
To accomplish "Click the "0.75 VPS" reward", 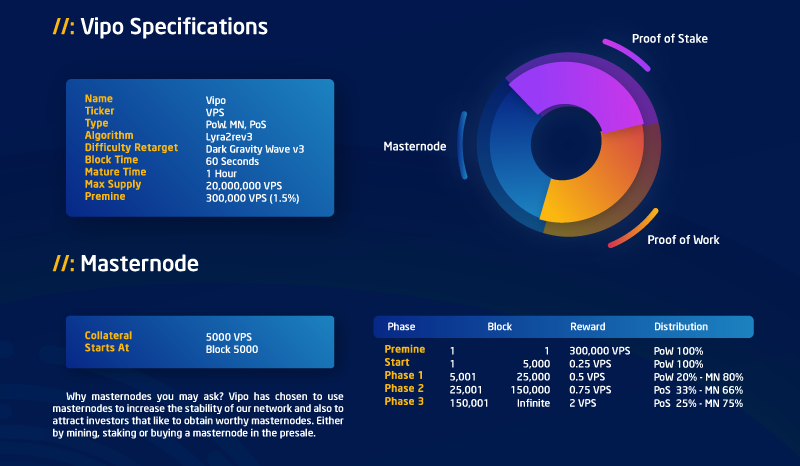I will 590,390.
